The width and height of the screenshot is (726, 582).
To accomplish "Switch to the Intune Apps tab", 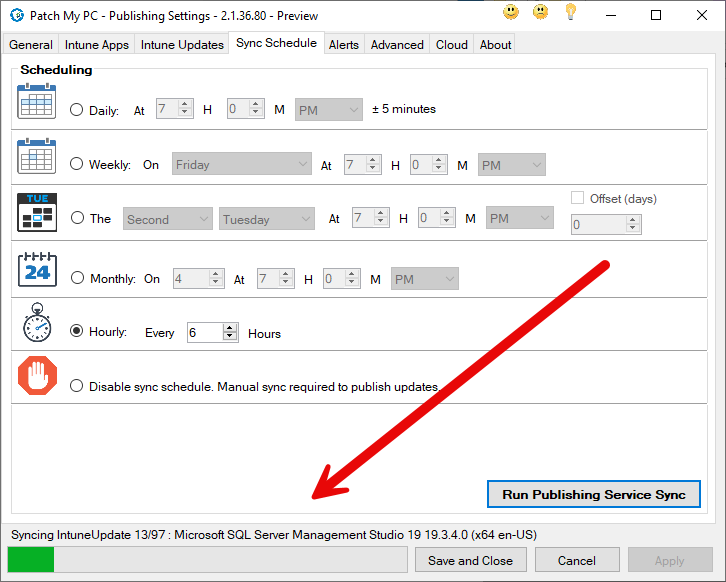I will click(97, 44).
